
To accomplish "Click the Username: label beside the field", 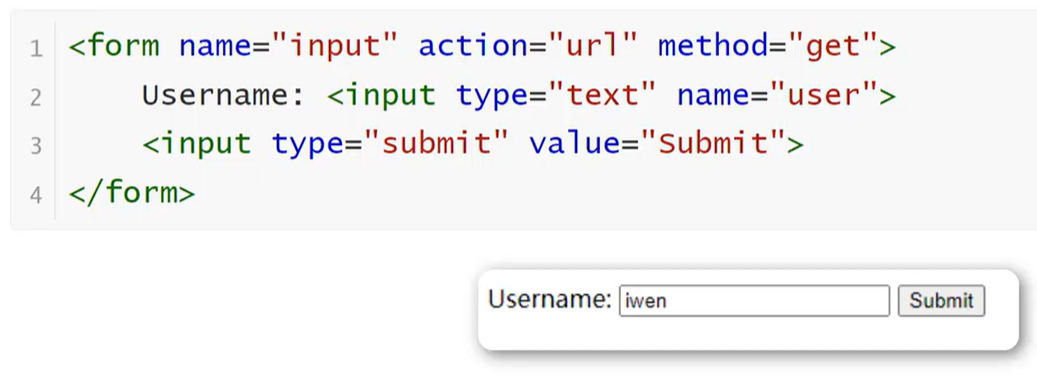I will (x=550, y=300).
